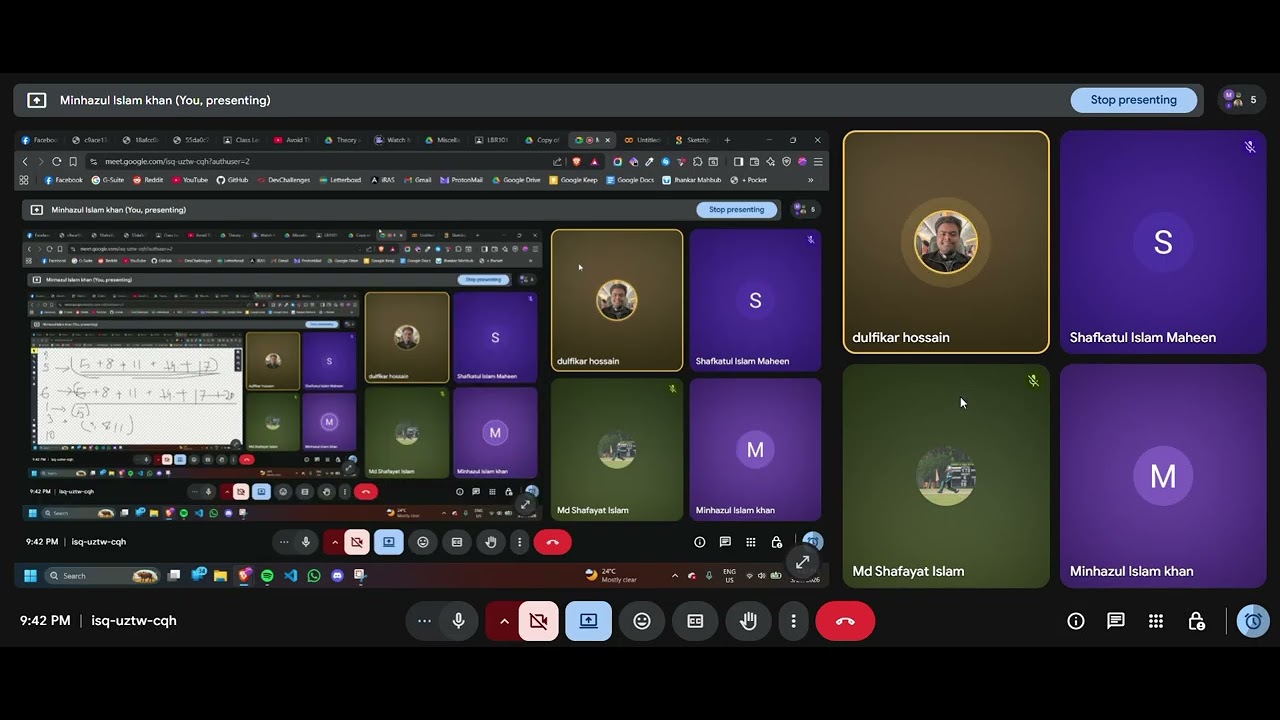Open audio settings dots in outermost Meet toolbar

click(x=424, y=621)
